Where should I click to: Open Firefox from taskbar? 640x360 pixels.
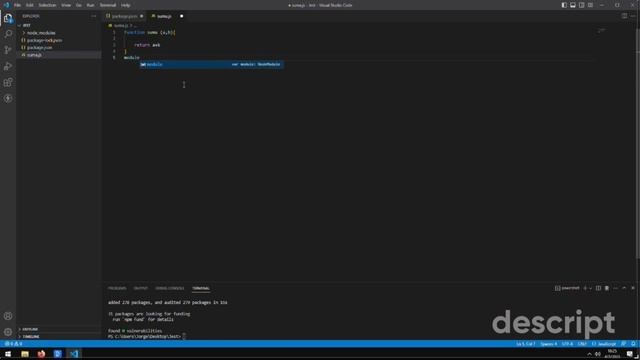click(x=41, y=354)
